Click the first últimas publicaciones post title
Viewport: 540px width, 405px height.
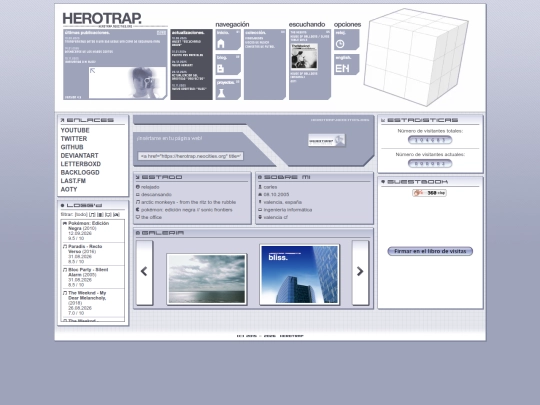click(113, 42)
